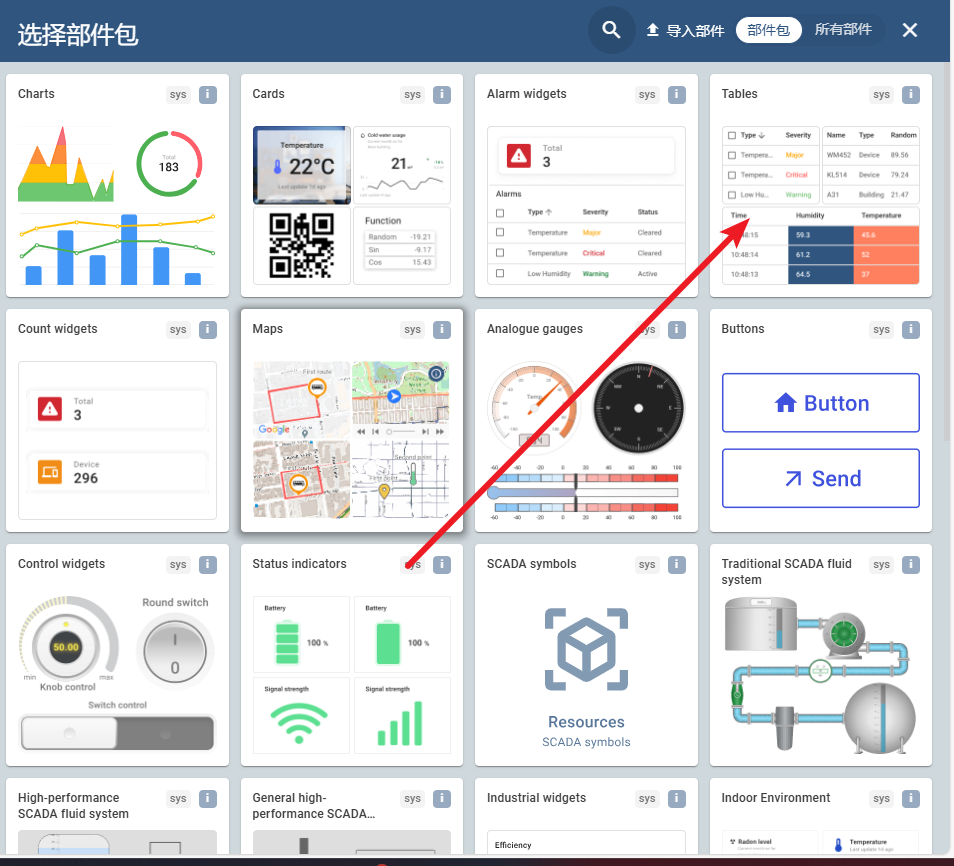
Task: Click the Switch control slider preview
Action: click(x=117, y=732)
